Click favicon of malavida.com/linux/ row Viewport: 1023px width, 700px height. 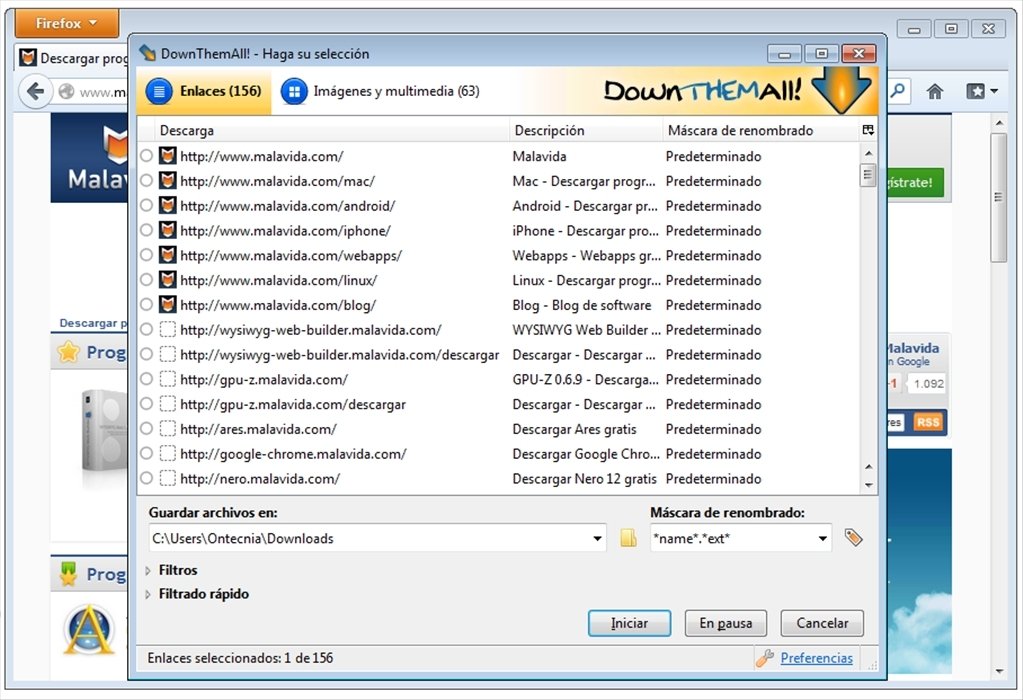pos(168,280)
